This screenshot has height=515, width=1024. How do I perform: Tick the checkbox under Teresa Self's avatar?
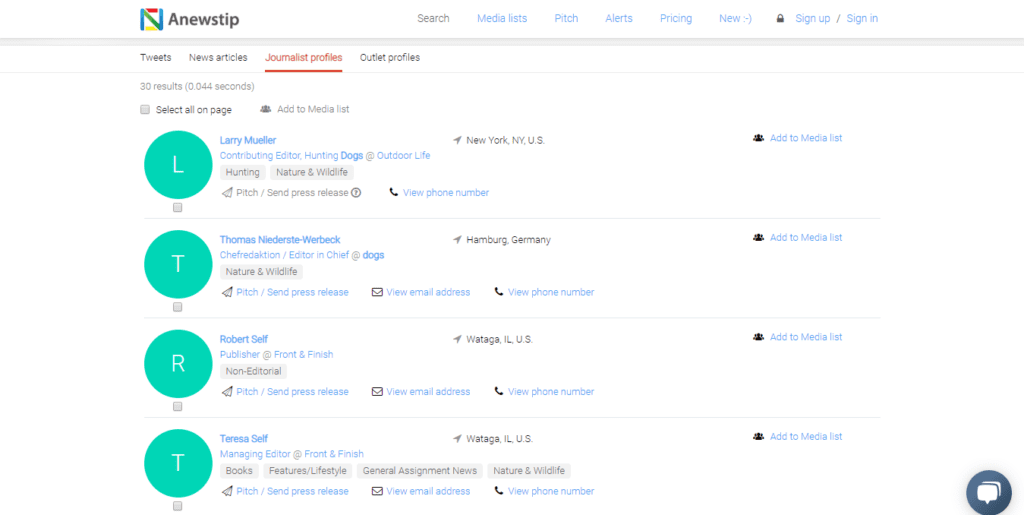coord(178,506)
